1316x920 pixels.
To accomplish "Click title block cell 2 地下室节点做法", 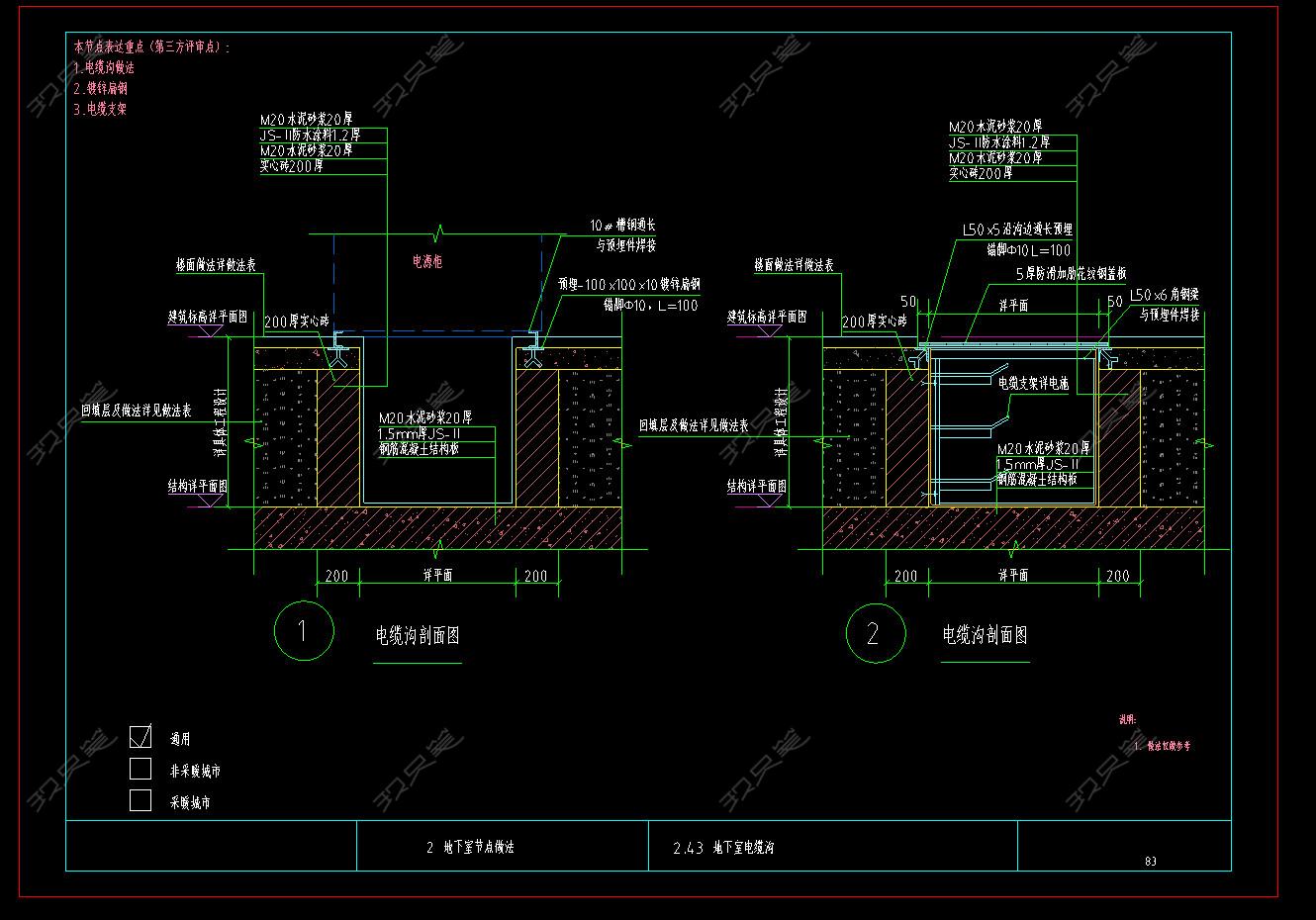I will click(470, 848).
